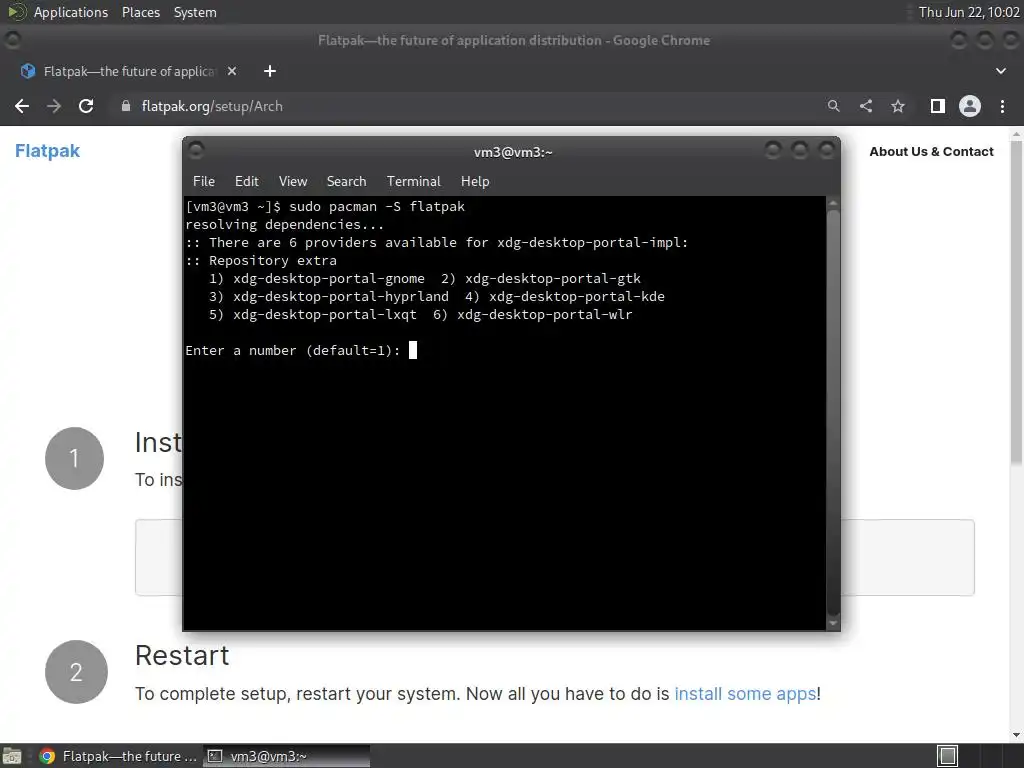
Task: Switch to vm3@vm3 terminal taskbar button
Action: pyautogui.click(x=287, y=756)
